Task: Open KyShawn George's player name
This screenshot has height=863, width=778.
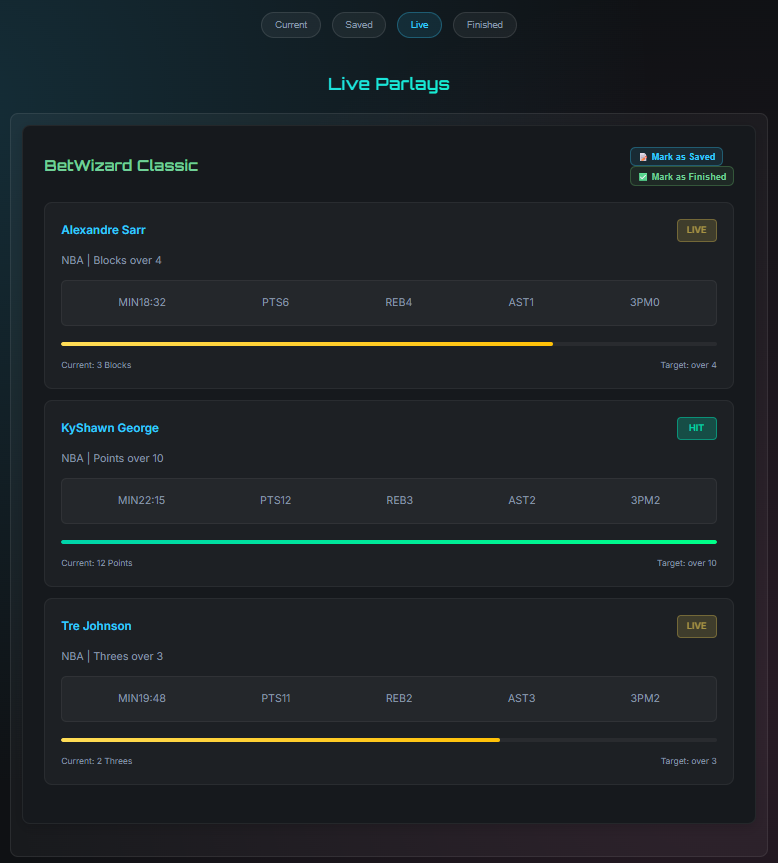Action: [110, 428]
